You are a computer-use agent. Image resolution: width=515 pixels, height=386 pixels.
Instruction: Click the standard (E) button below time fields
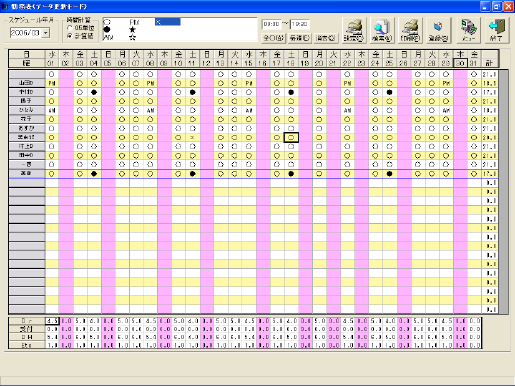coord(300,38)
